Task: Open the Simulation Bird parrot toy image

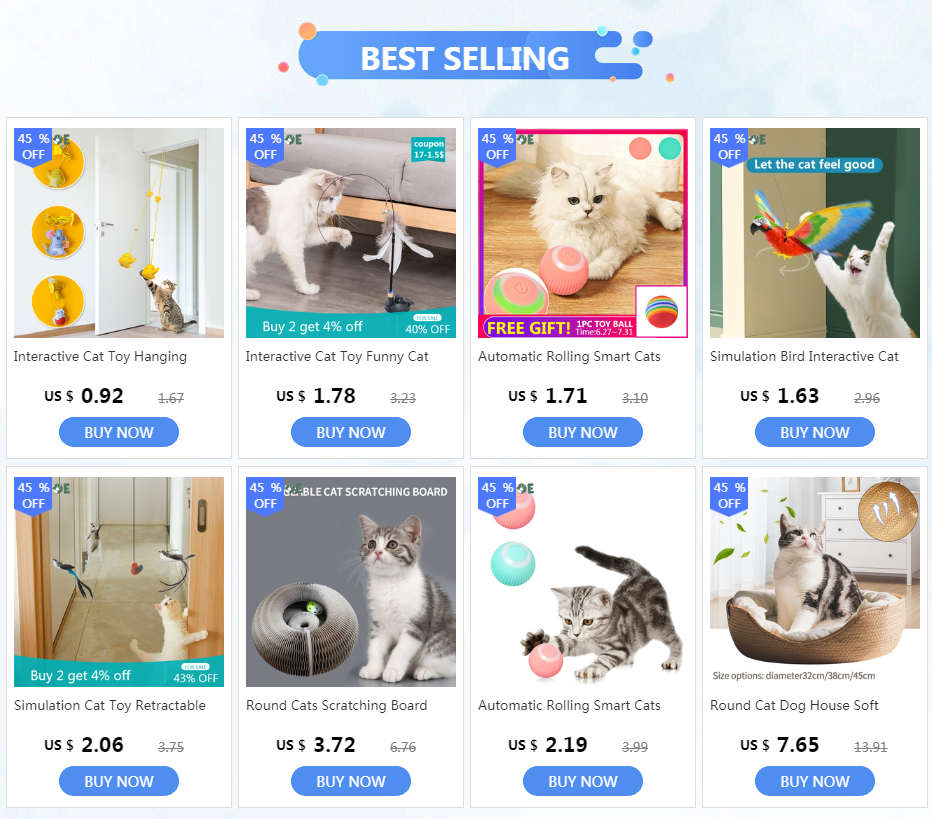Action: pyautogui.click(x=815, y=233)
